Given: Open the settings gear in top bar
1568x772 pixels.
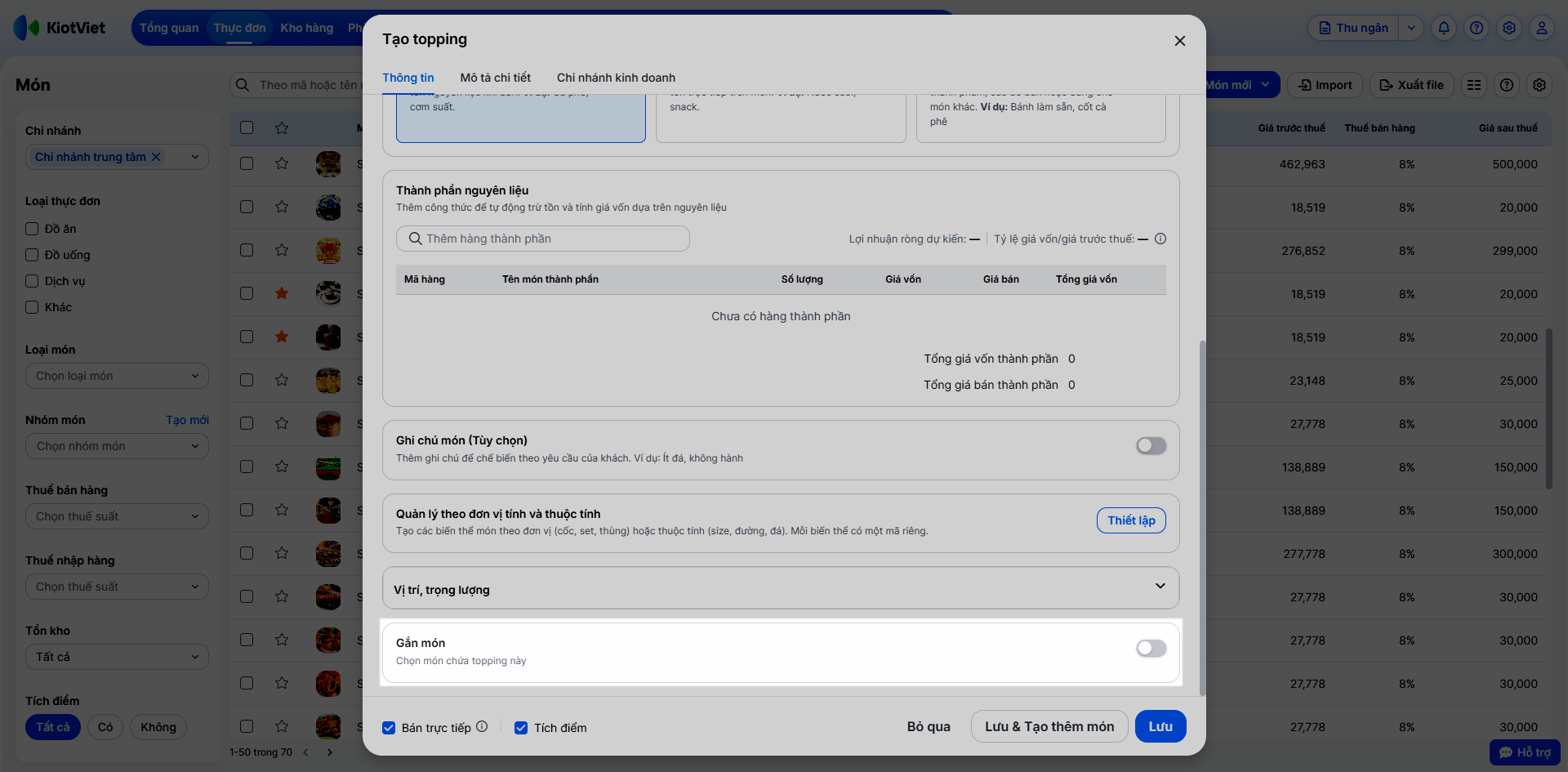Looking at the screenshot, I should click(x=1509, y=28).
